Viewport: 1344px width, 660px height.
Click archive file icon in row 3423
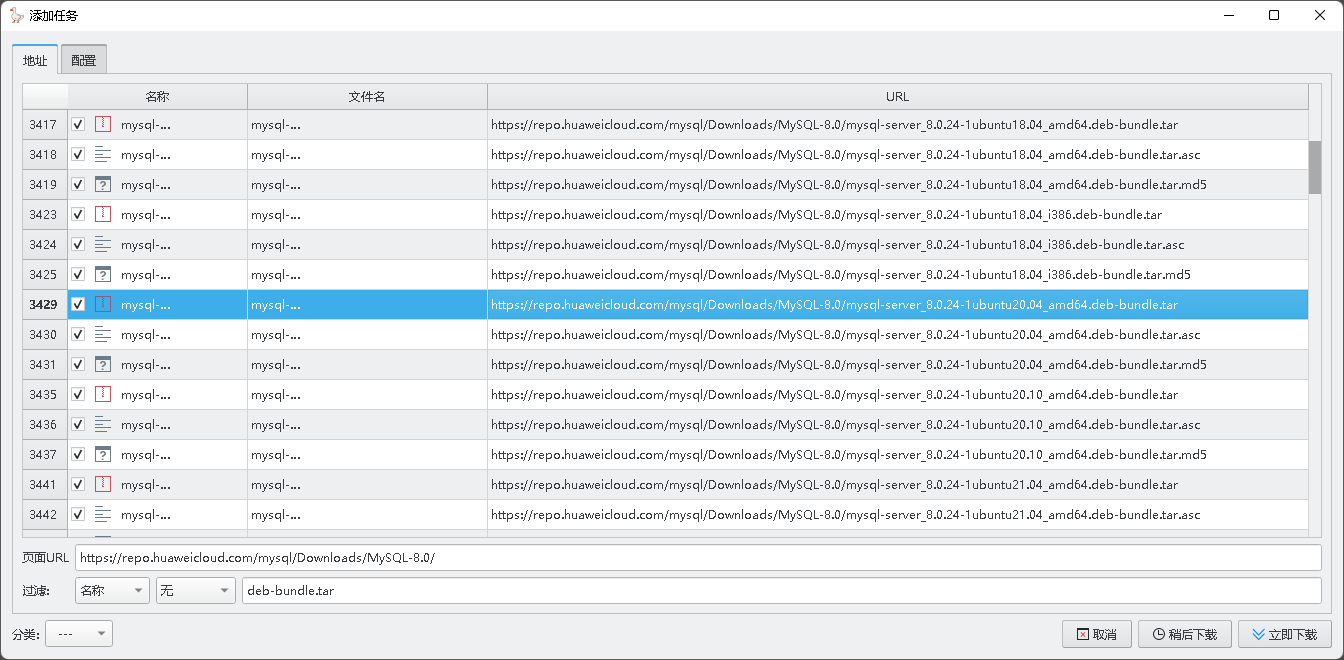[x=103, y=215]
